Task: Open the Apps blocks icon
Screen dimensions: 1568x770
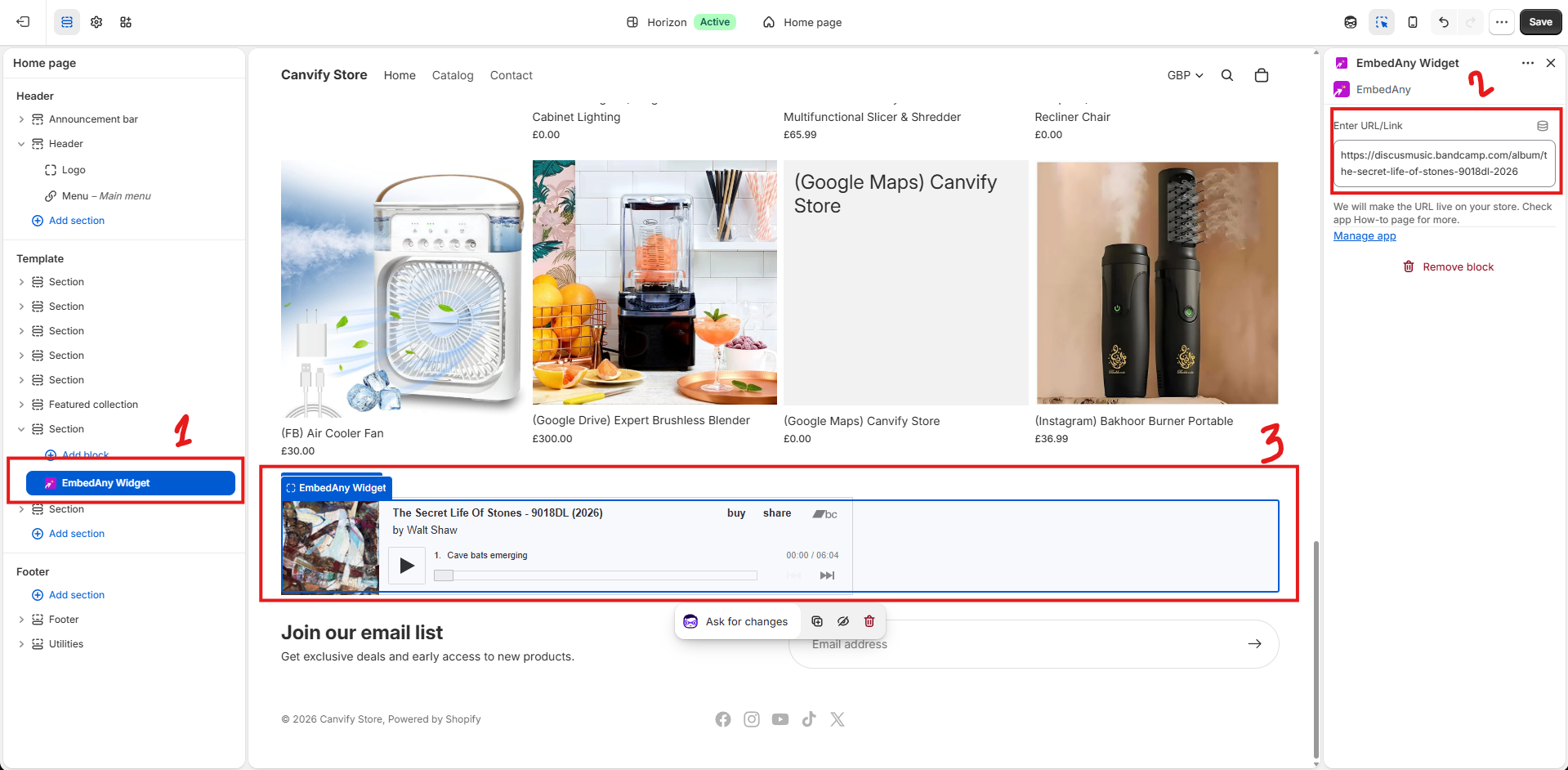Action: 126,22
